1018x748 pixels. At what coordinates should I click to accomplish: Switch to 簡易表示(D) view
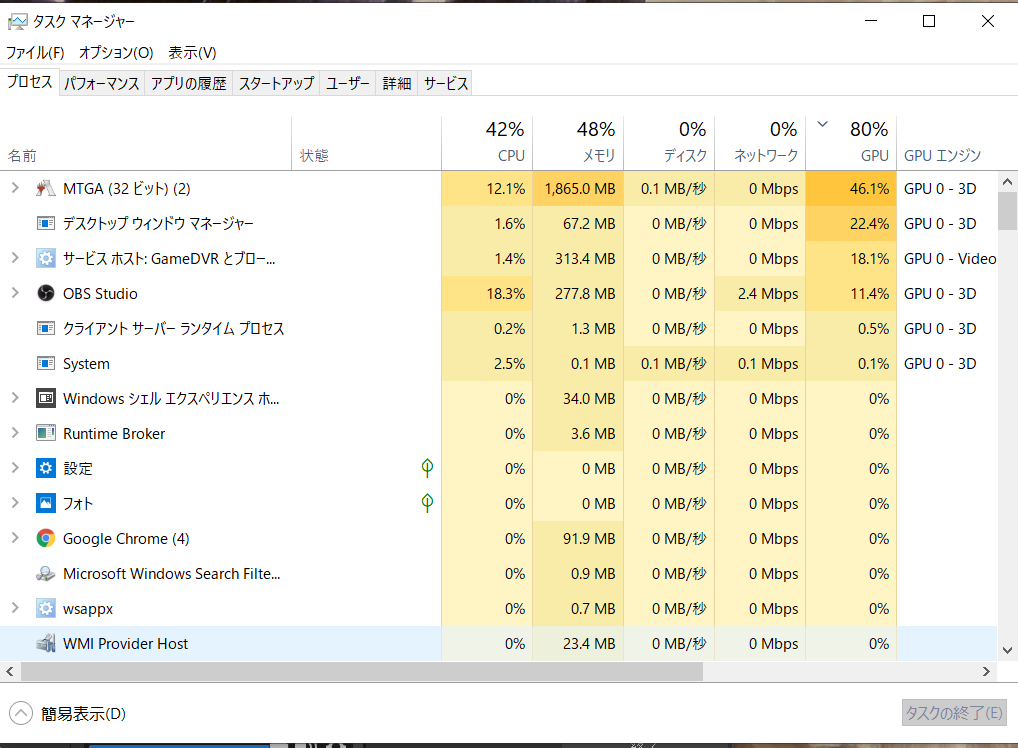point(68,714)
